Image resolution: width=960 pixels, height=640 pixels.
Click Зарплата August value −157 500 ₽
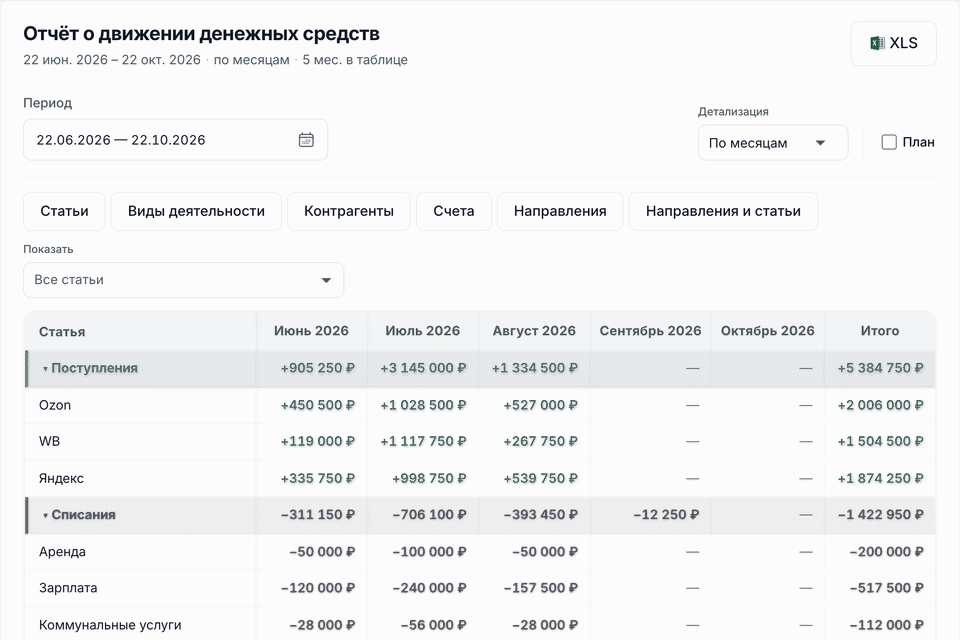[541, 588]
